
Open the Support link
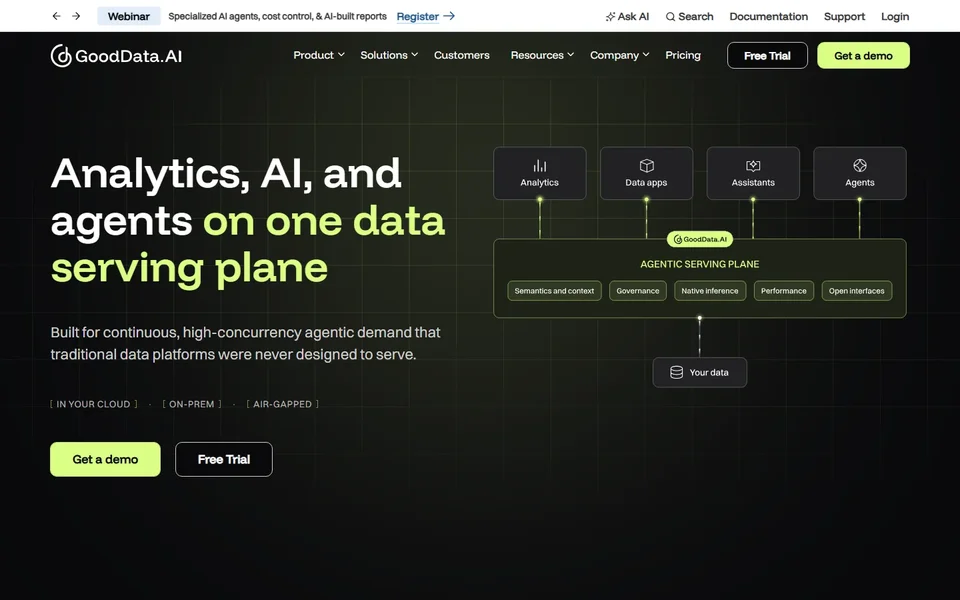pos(844,17)
